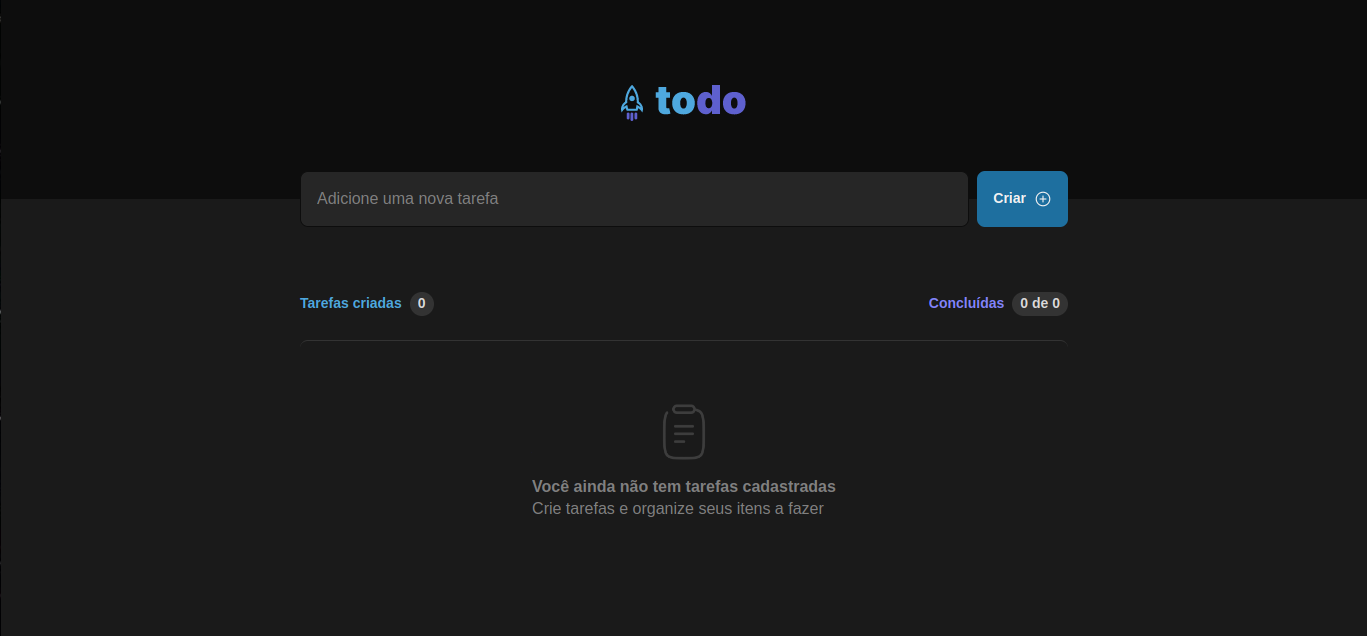The height and width of the screenshot is (636, 1367).
Task: Click the Adicione uma nova tarefa input field
Action: 634,198
